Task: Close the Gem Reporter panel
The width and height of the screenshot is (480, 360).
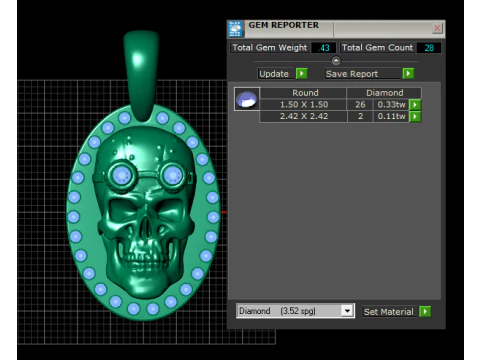Action: (437, 28)
